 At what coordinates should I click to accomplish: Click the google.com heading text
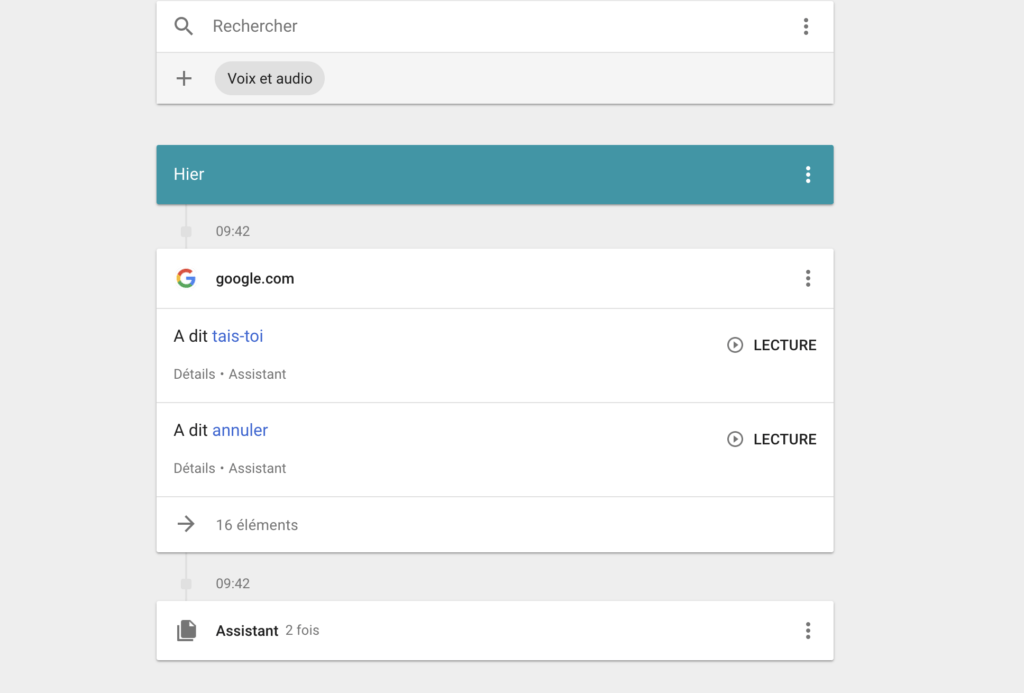[255, 279]
